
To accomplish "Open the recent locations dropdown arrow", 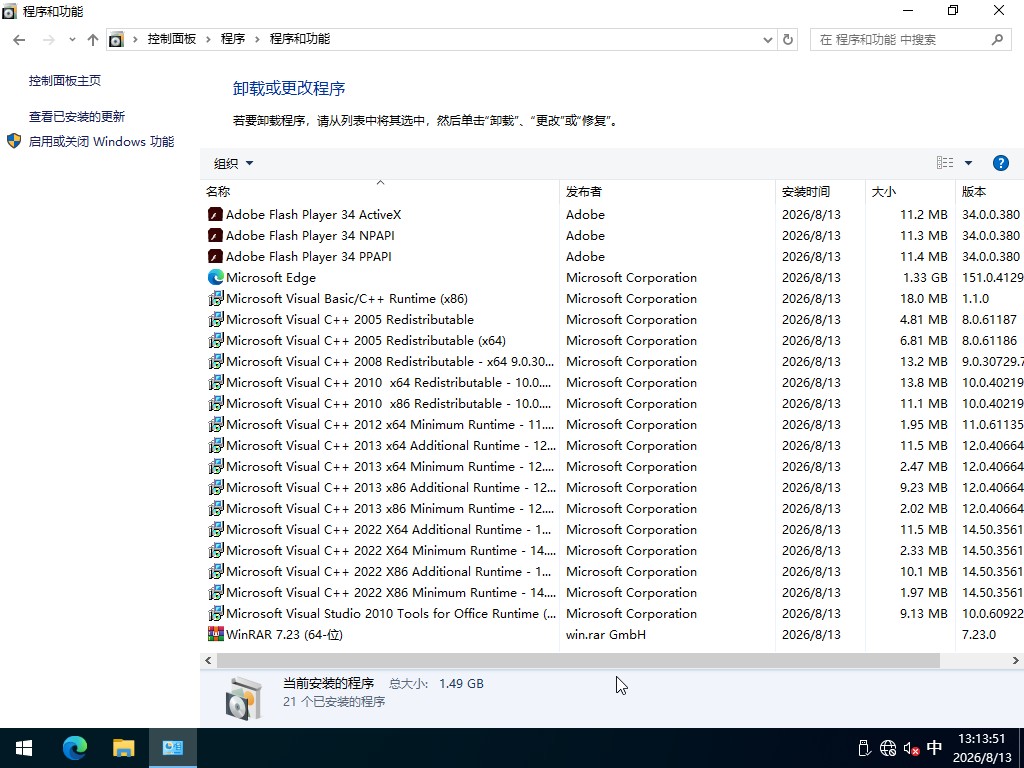I will pos(72,40).
